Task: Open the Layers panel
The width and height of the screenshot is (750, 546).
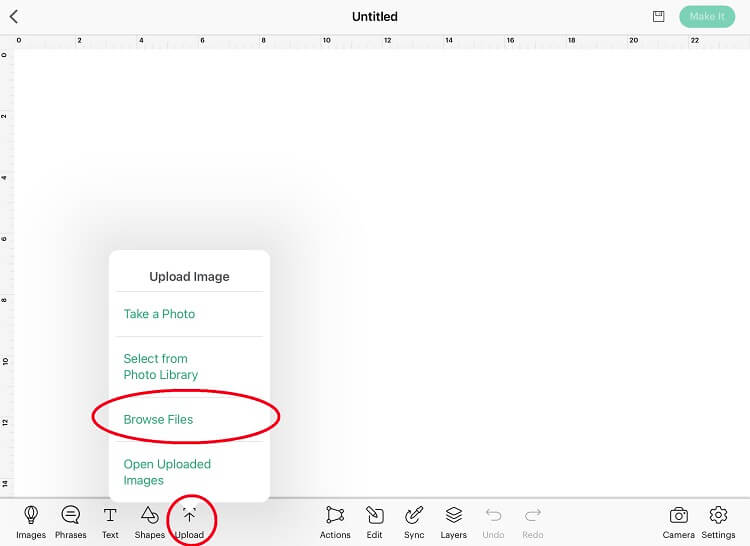Action: pyautogui.click(x=453, y=523)
